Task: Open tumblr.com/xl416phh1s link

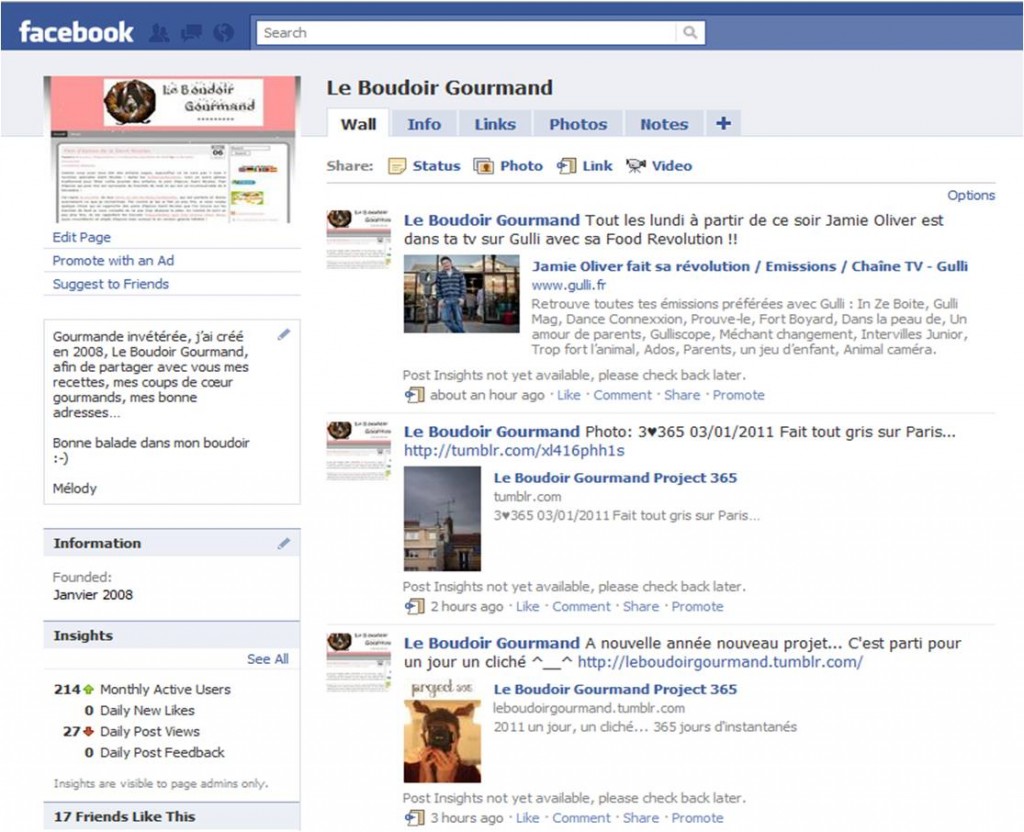Action: (514, 451)
